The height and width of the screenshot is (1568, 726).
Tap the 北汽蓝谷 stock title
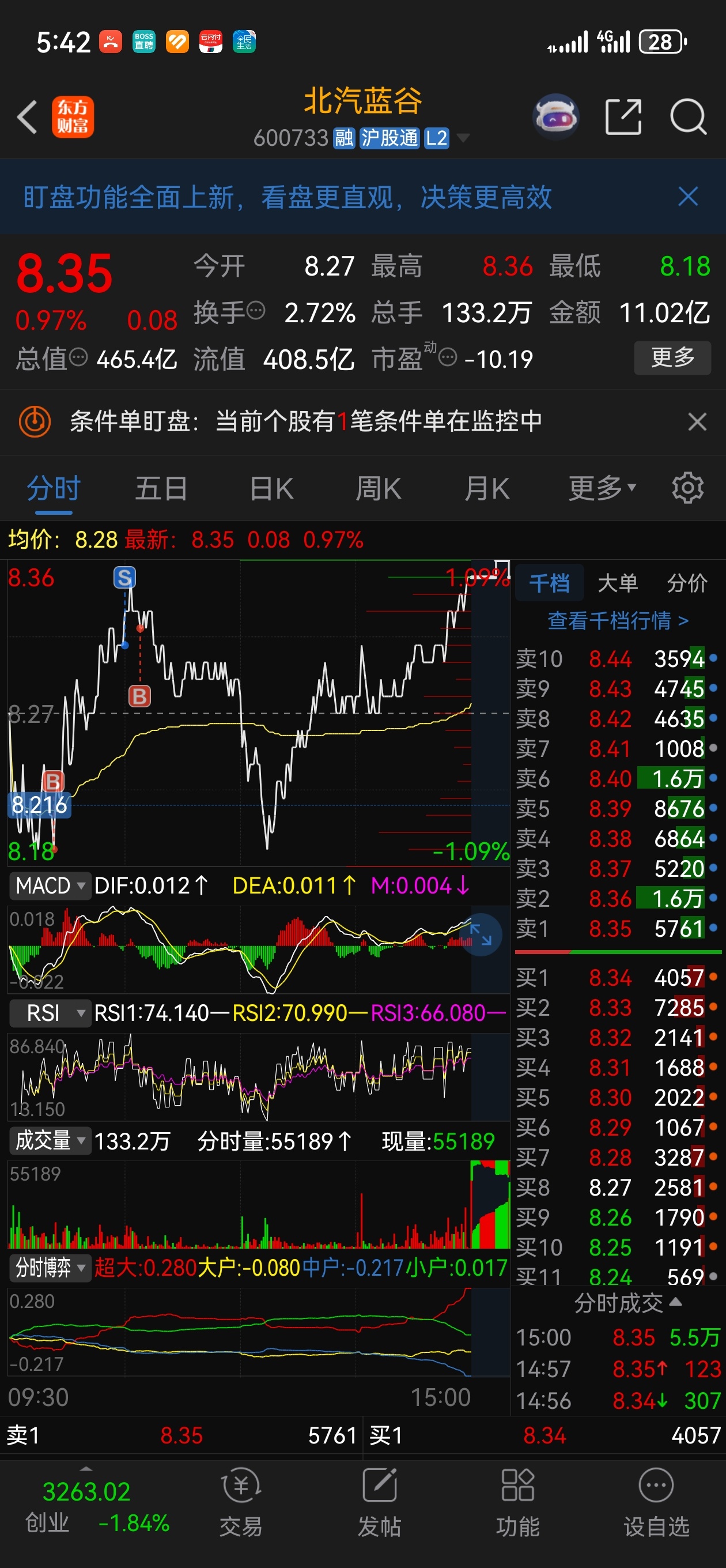coord(362,100)
